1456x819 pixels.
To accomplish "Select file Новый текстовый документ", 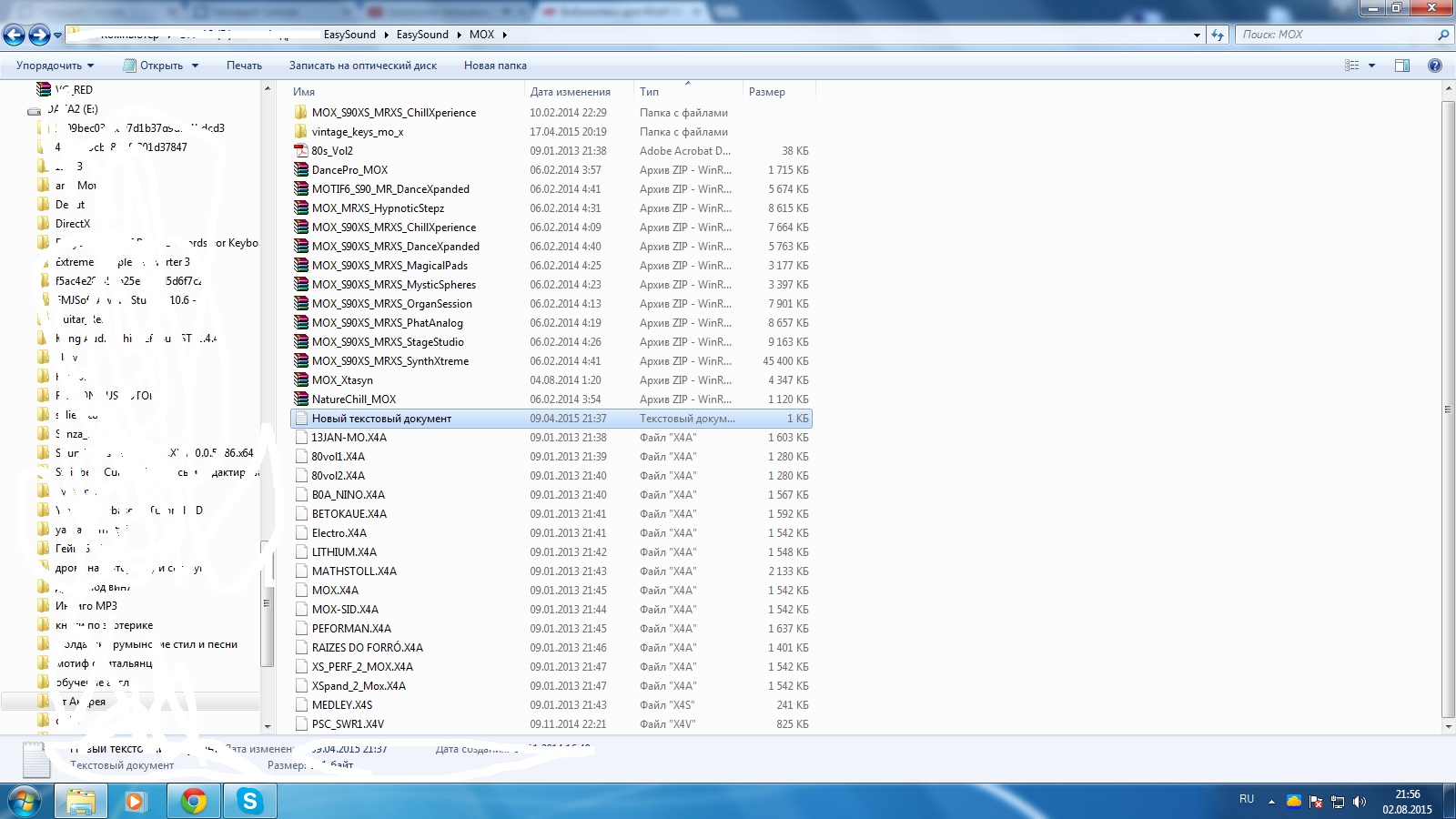I will 551,419.
